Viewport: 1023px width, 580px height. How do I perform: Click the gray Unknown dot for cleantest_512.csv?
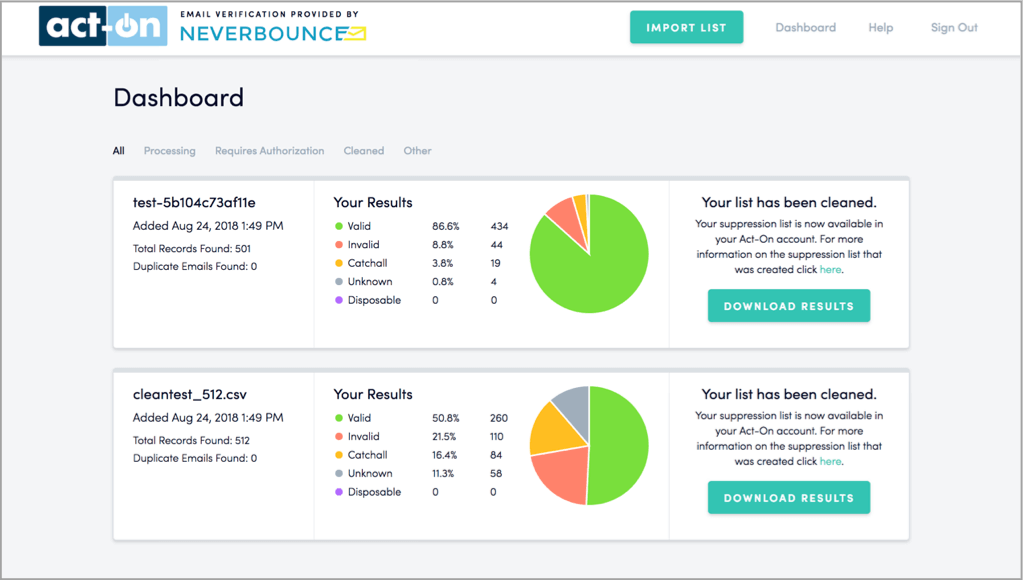pos(339,474)
